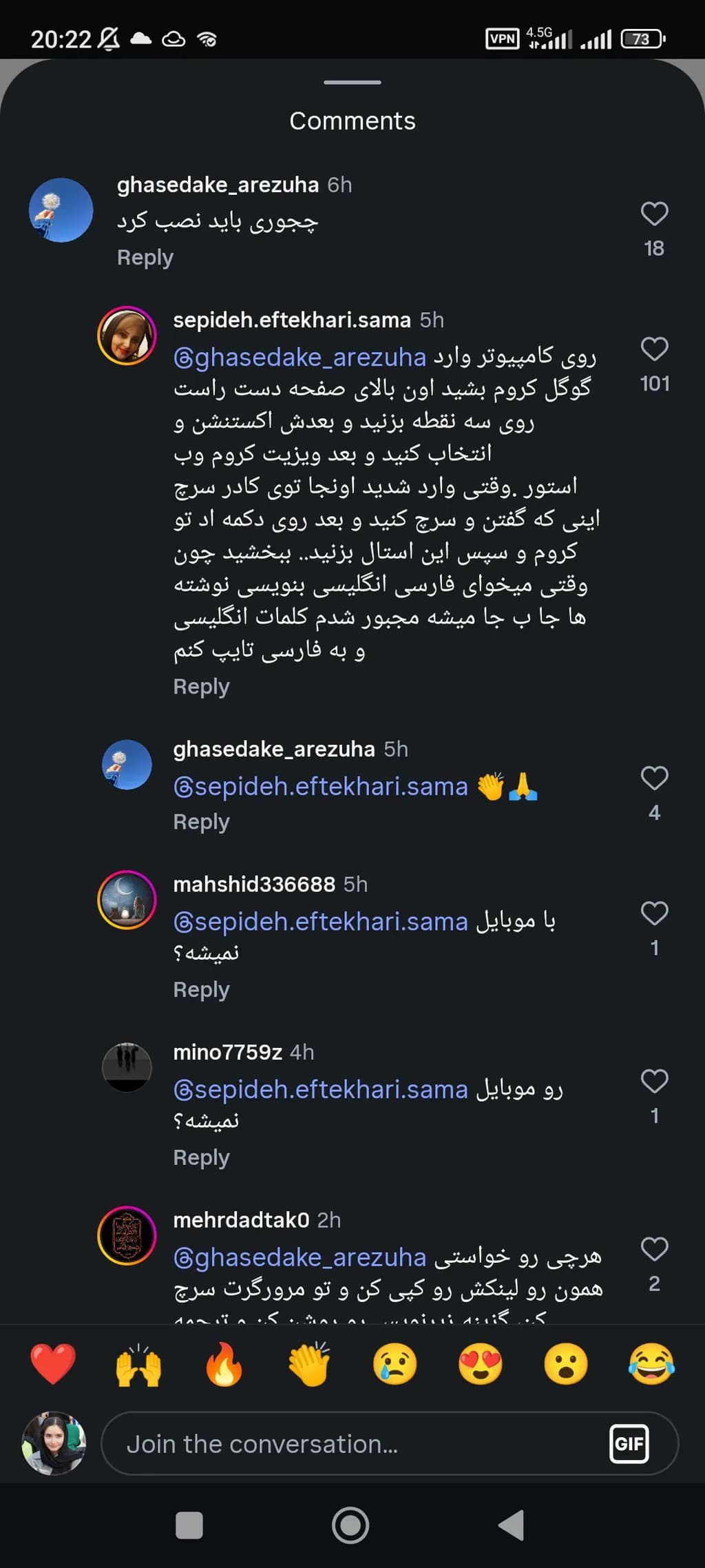Image resolution: width=705 pixels, height=1568 pixels.
Task: Open the @ghasedake_arezuha mention in sepideh's reply
Action: [x=299, y=357]
